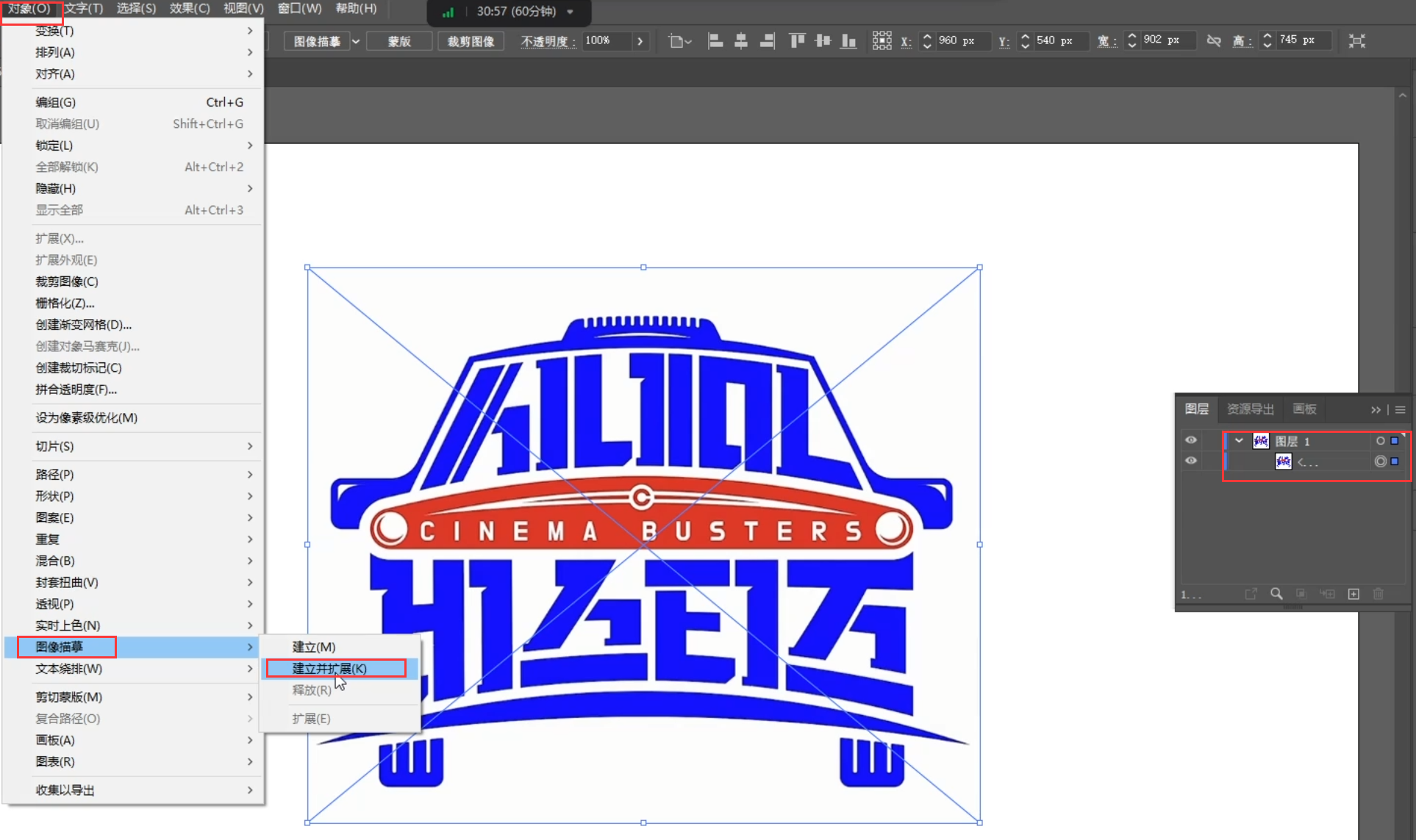The width and height of the screenshot is (1416, 840).
Task: Collapse panel with the double-arrow icon
Action: 1376,410
